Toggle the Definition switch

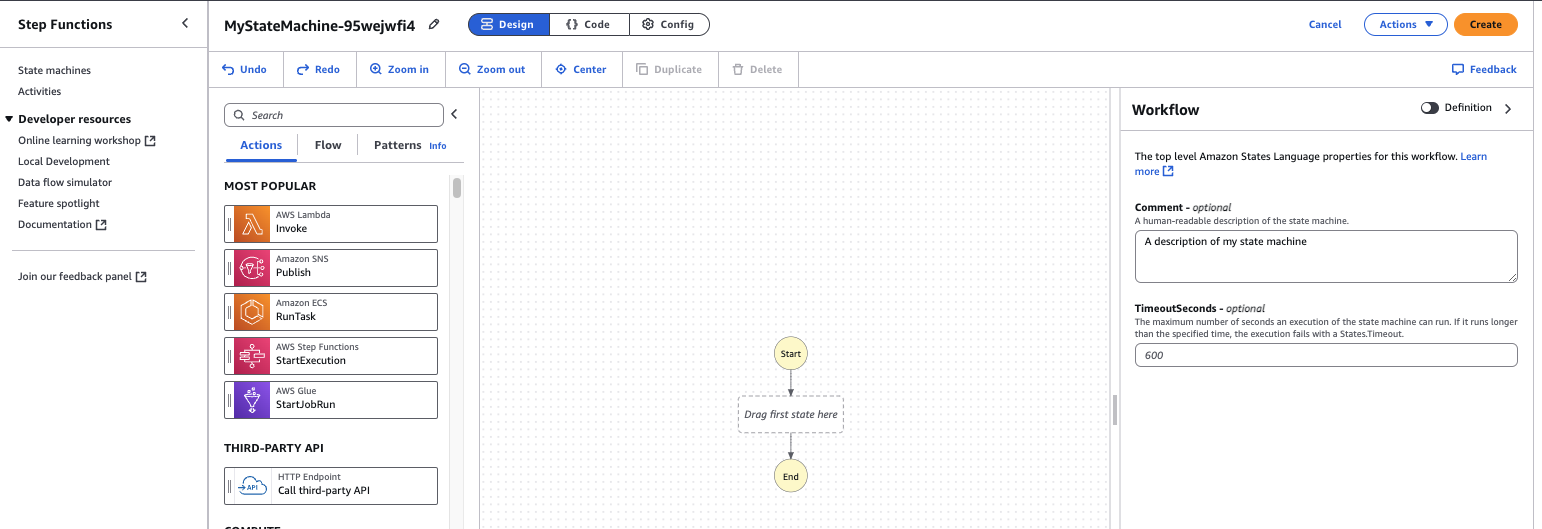coord(1430,108)
